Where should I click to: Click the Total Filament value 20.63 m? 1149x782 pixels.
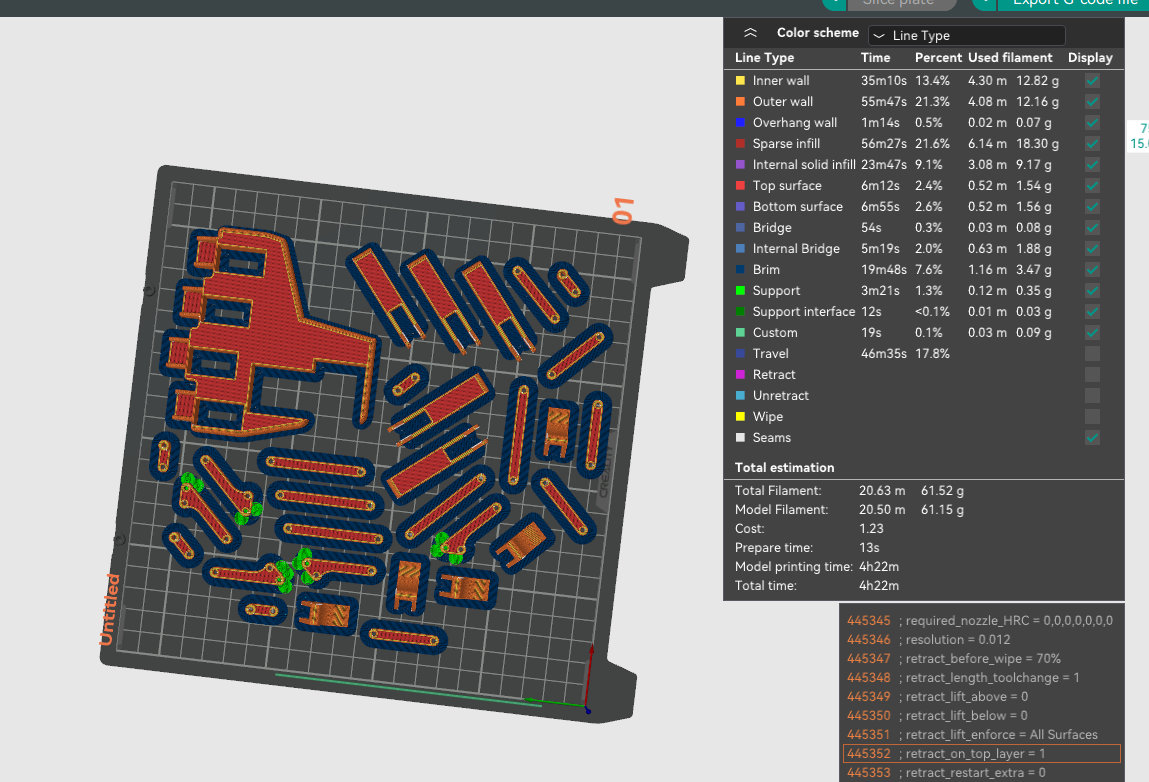882,491
